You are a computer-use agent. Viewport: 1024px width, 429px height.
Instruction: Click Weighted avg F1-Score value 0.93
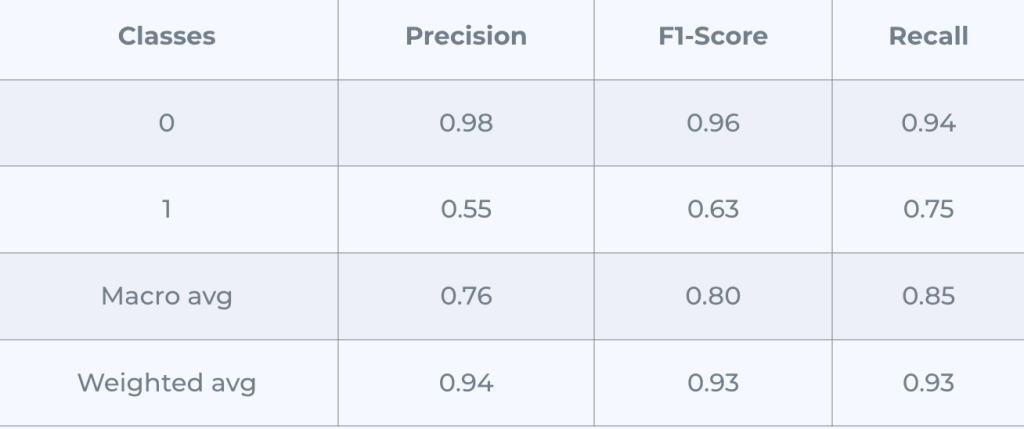point(713,383)
